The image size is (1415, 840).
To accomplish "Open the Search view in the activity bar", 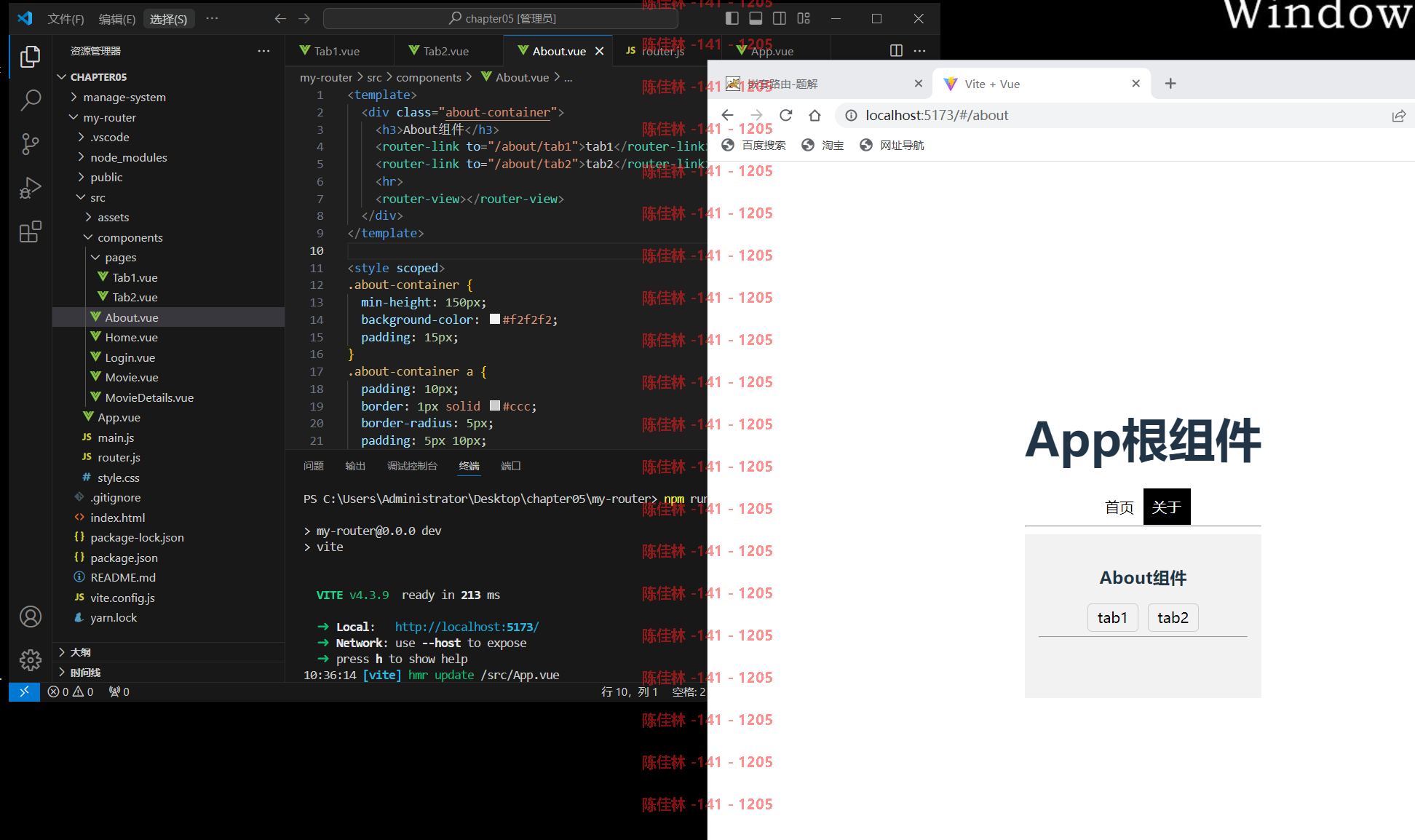I will coord(30,100).
